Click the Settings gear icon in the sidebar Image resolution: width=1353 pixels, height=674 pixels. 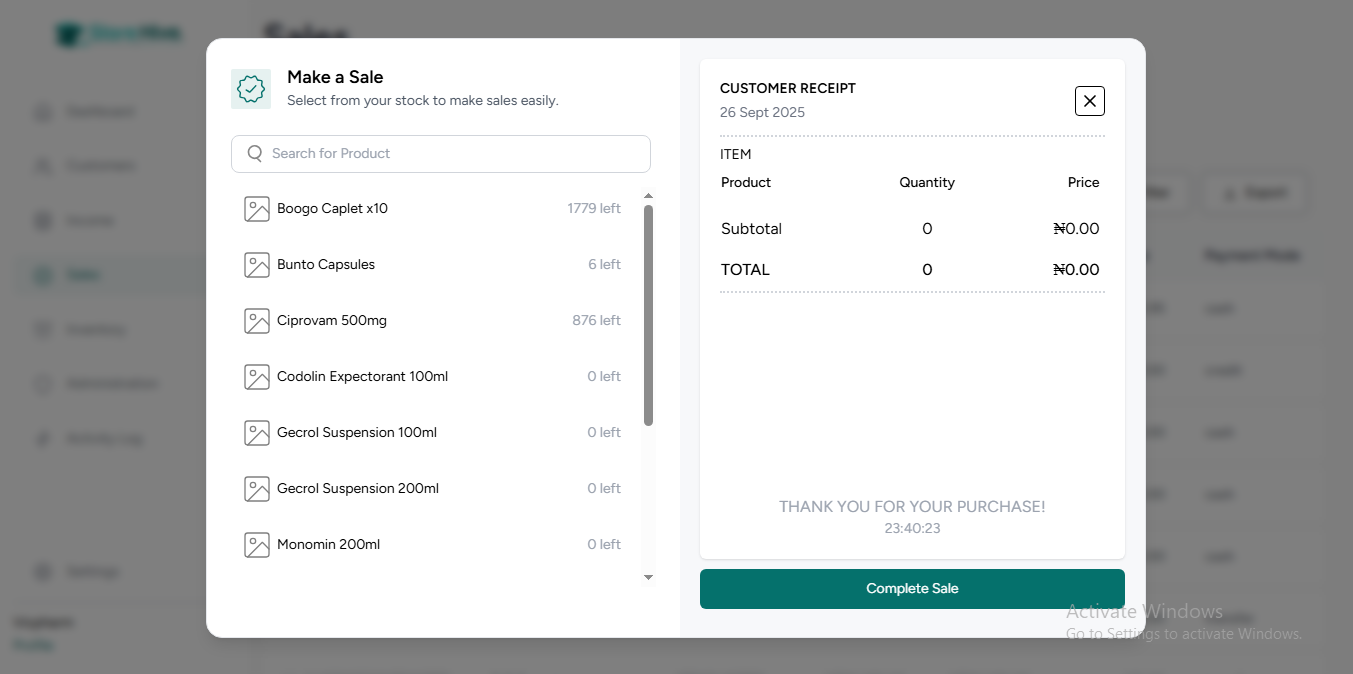(x=42, y=571)
